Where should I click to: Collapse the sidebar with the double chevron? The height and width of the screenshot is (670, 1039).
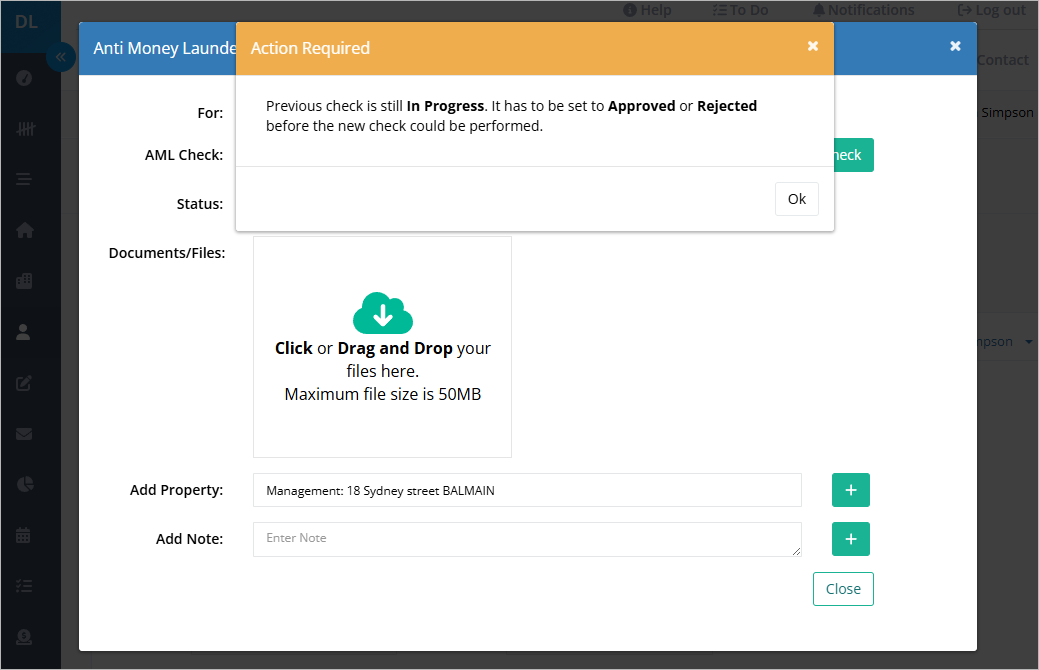[60, 58]
